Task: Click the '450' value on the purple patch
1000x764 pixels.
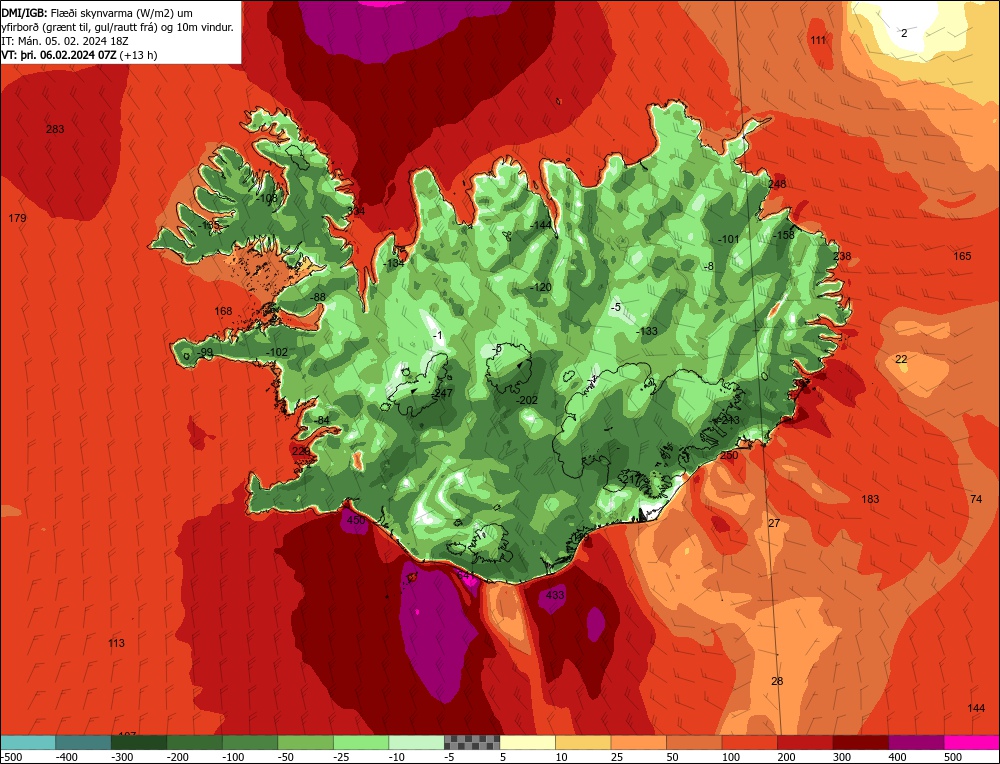Action: (356, 520)
